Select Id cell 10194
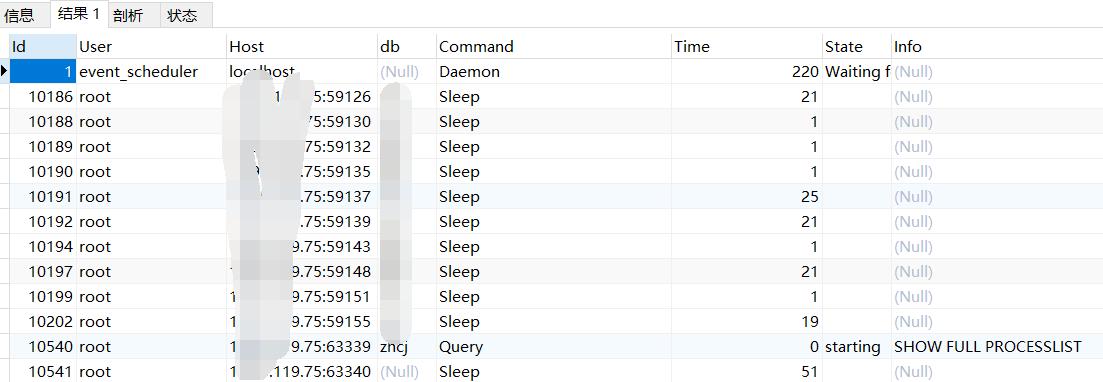1103x382 pixels. point(43,246)
